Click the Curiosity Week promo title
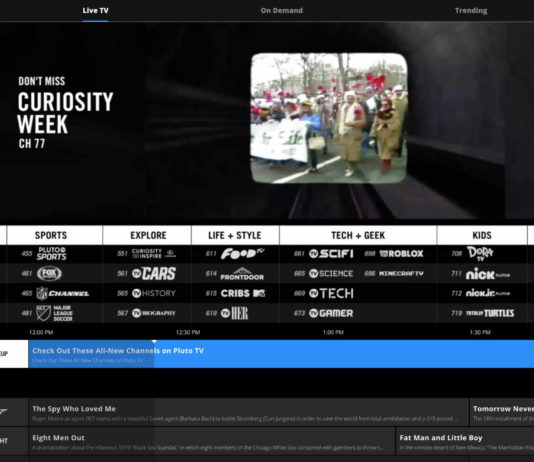The height and width of the screenshot is (462, 534). 65,113
